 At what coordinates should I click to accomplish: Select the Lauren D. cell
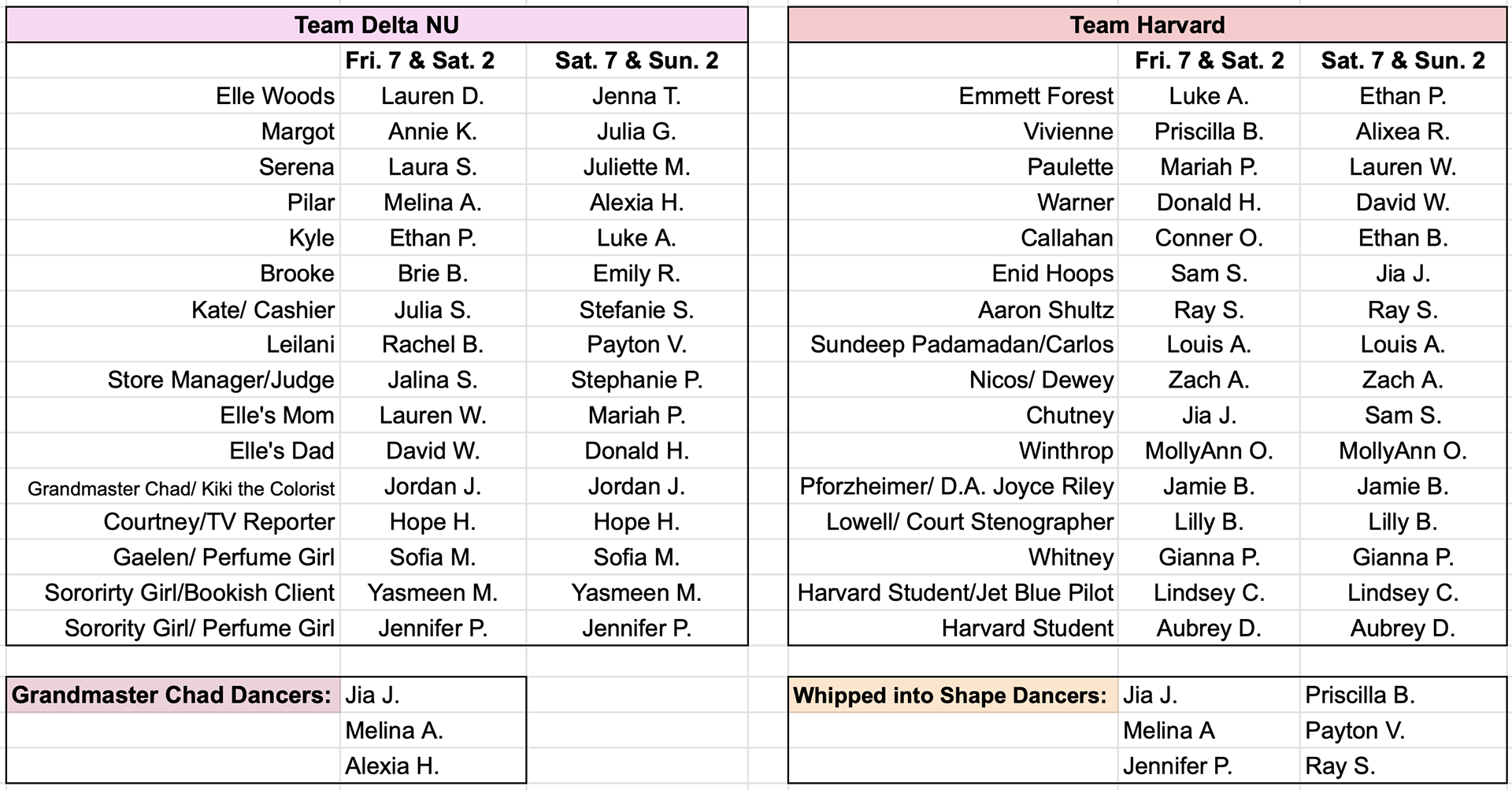[x=432, y=96]
